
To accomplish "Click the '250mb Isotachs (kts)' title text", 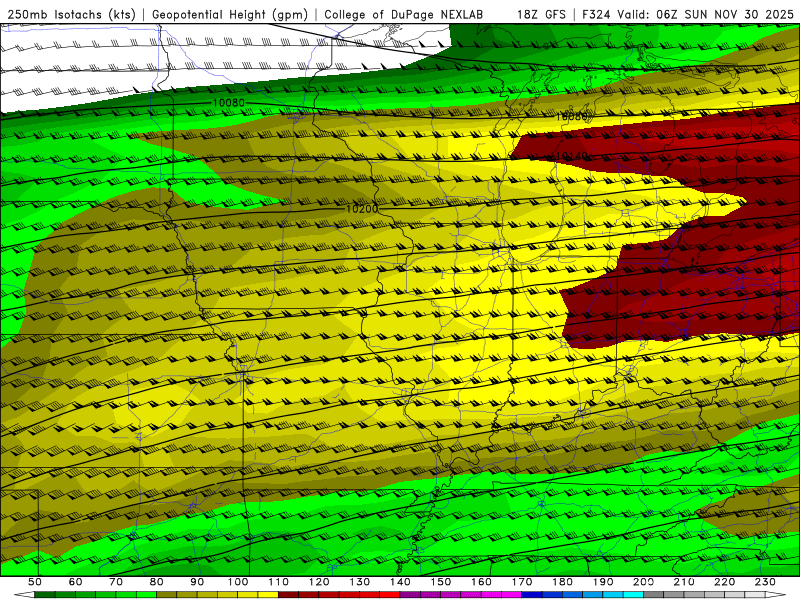I will tap(71, 15).
